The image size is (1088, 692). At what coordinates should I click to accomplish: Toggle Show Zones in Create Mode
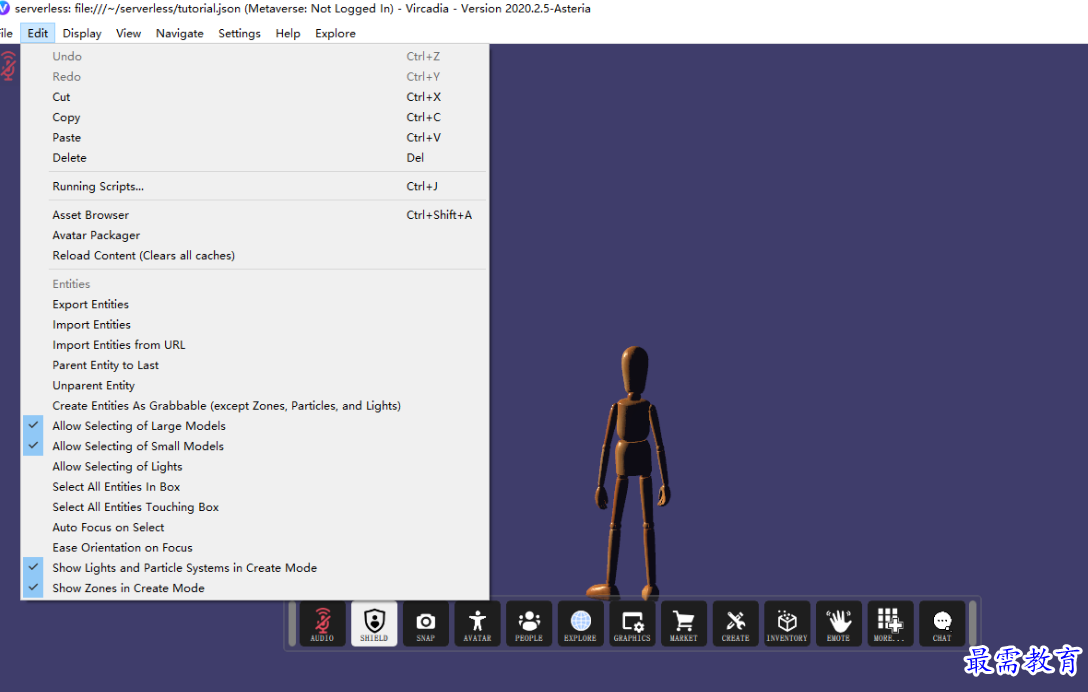(255, 588)
